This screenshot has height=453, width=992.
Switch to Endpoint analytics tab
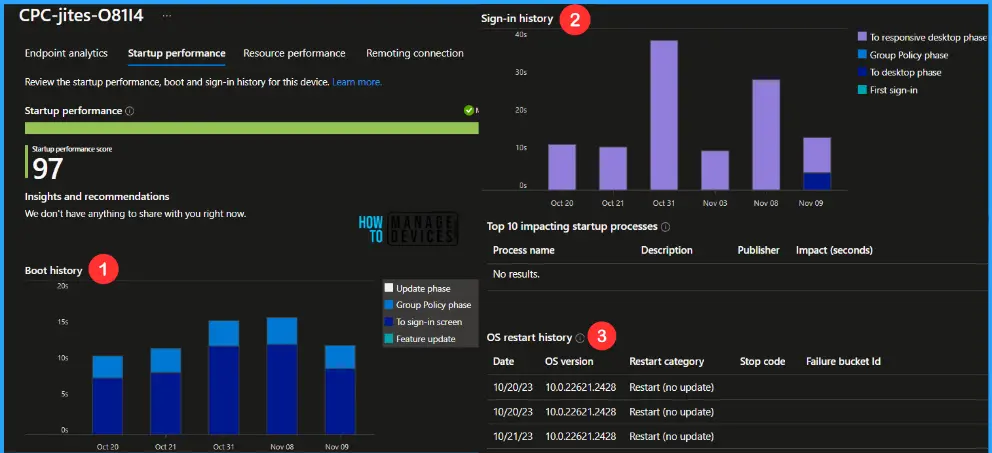[66, 53]
